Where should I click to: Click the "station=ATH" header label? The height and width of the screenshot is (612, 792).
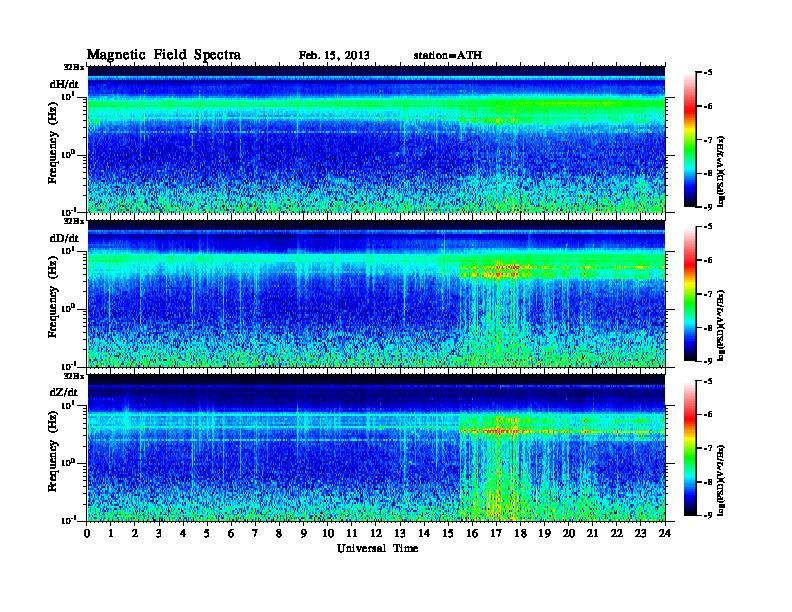pos(448,56)
